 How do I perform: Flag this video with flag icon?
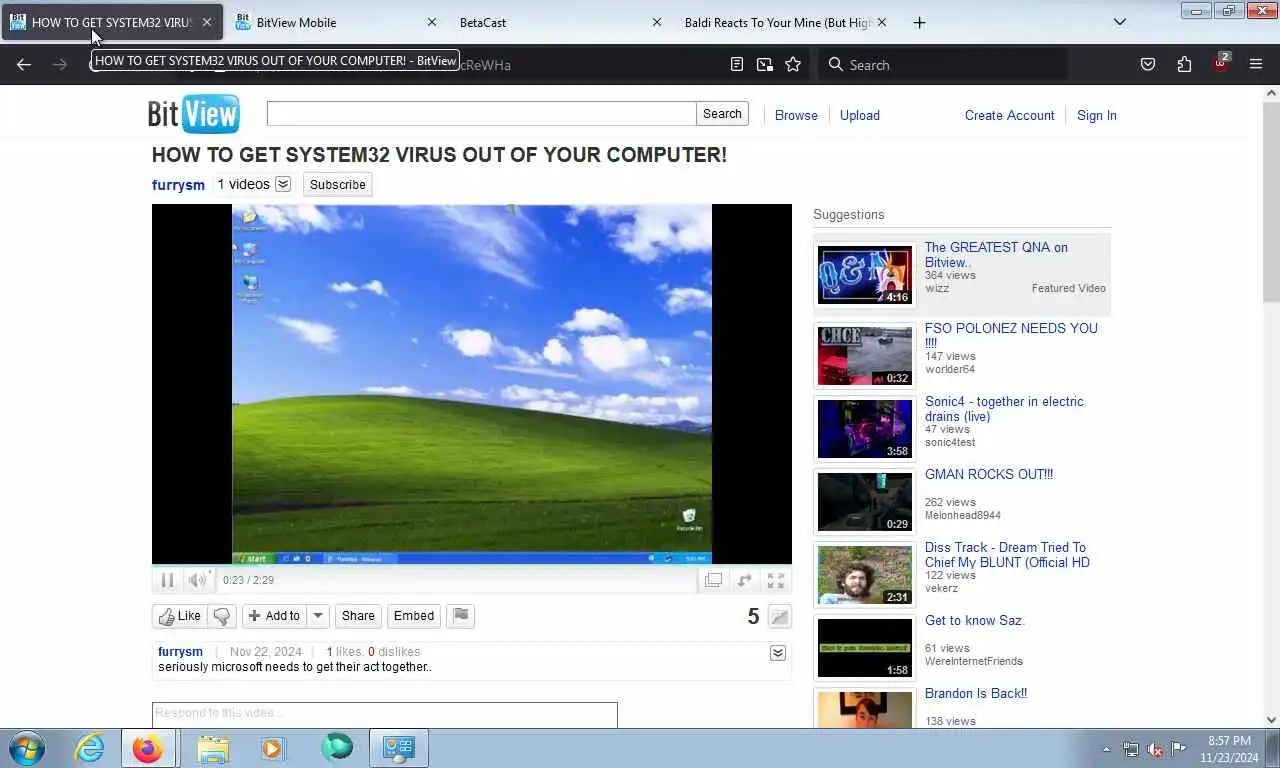460,616
